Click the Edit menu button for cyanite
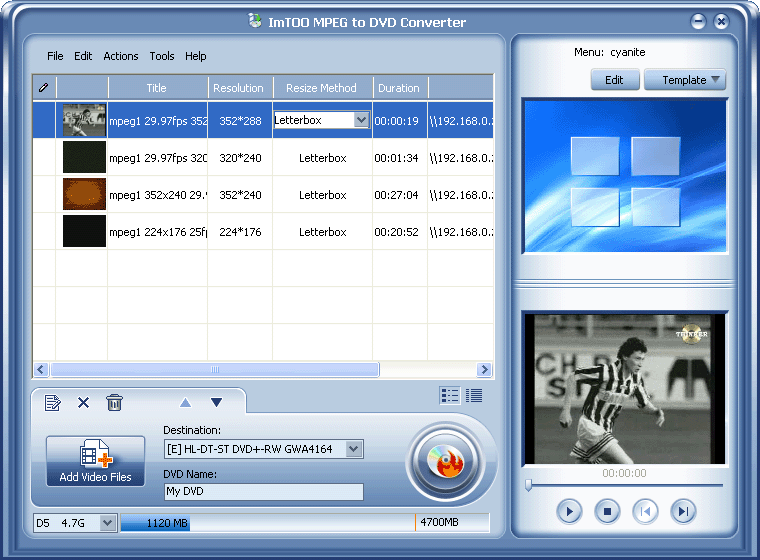The width and height of the screenshot is (760, 560). 614,80
